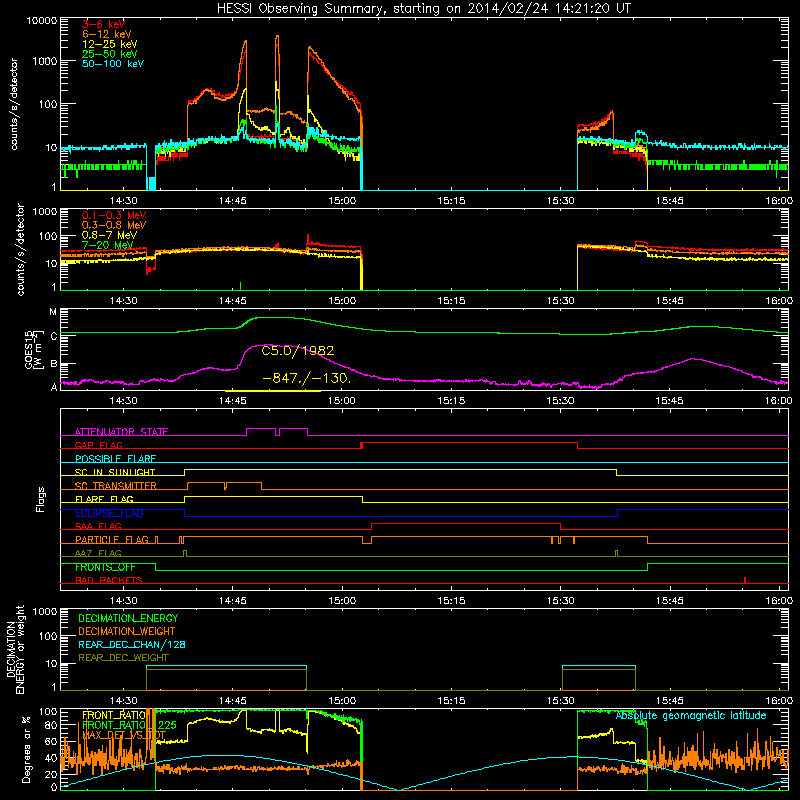800x800 pixels.
Task: Select the olive AAZ_FLAG label
Action: tap(98, 554)
